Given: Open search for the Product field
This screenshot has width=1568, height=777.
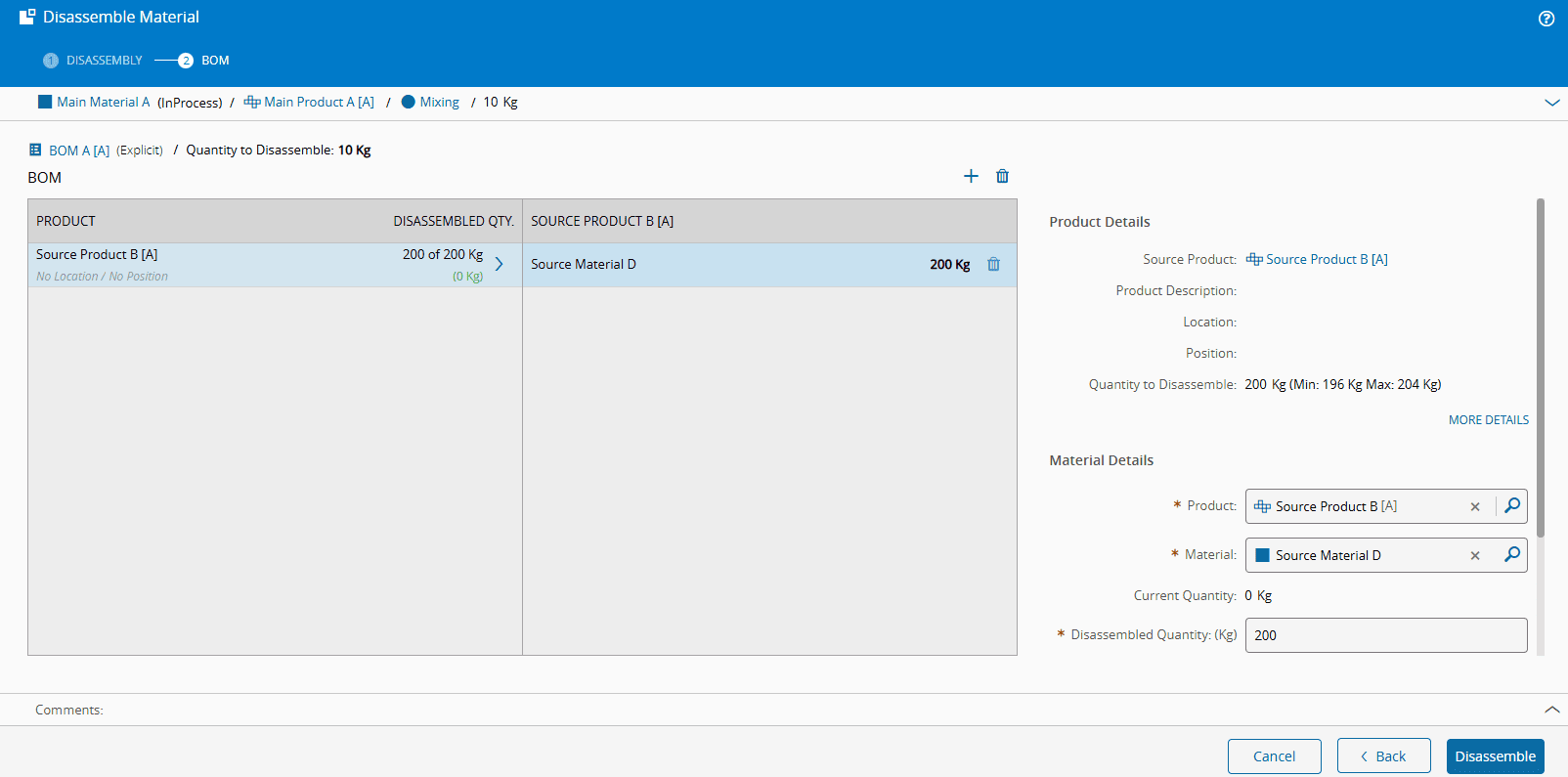Looking at the screenshot, I should (x=1511, y=505).
